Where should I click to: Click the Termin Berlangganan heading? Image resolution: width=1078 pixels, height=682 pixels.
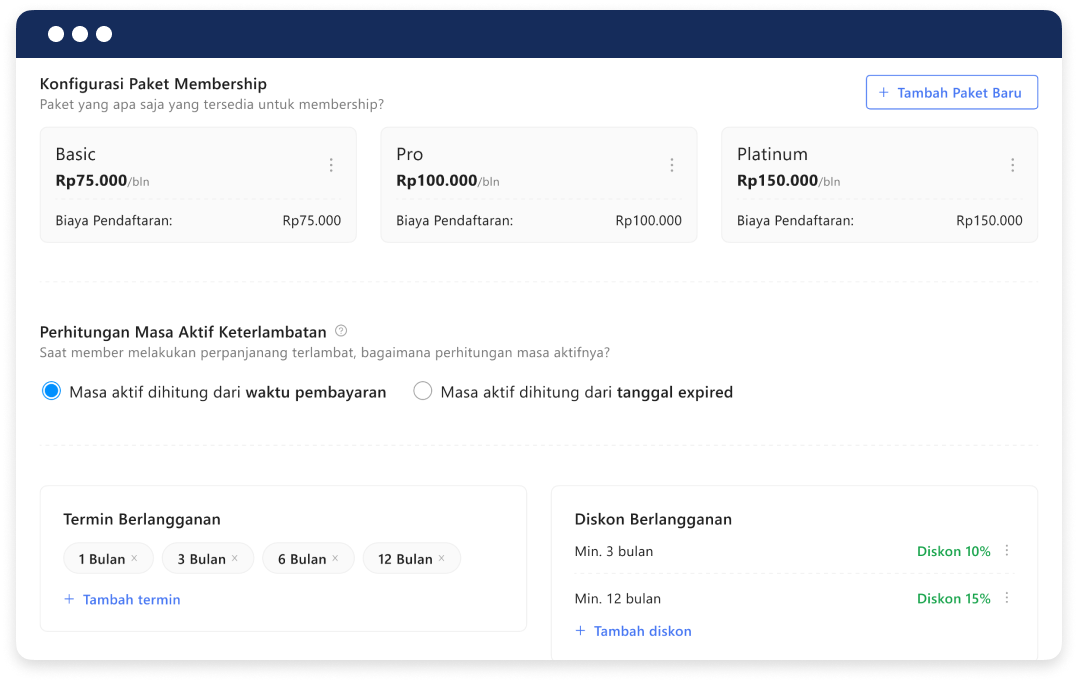(x=142, y=519)
